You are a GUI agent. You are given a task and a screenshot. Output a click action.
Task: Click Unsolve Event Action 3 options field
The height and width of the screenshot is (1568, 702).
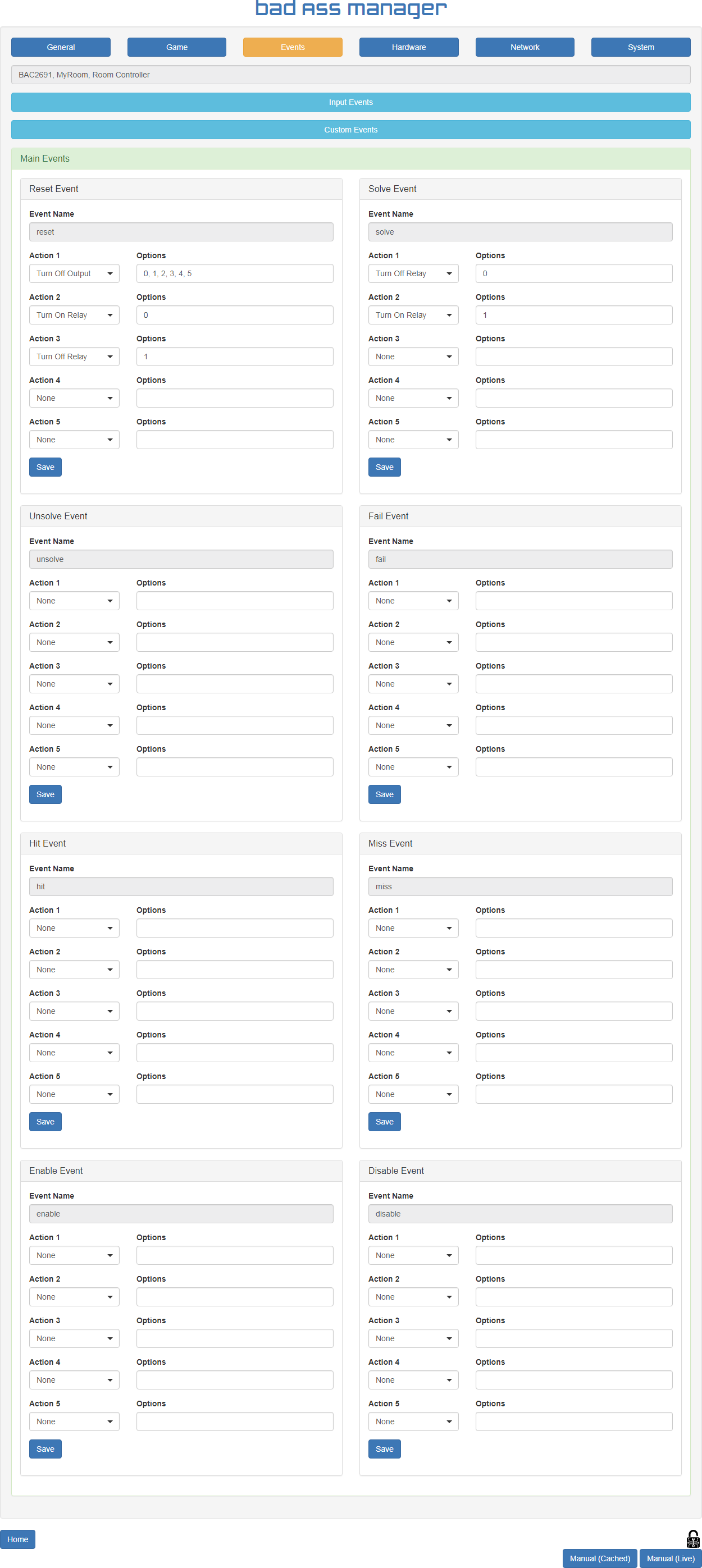point(235,684)
